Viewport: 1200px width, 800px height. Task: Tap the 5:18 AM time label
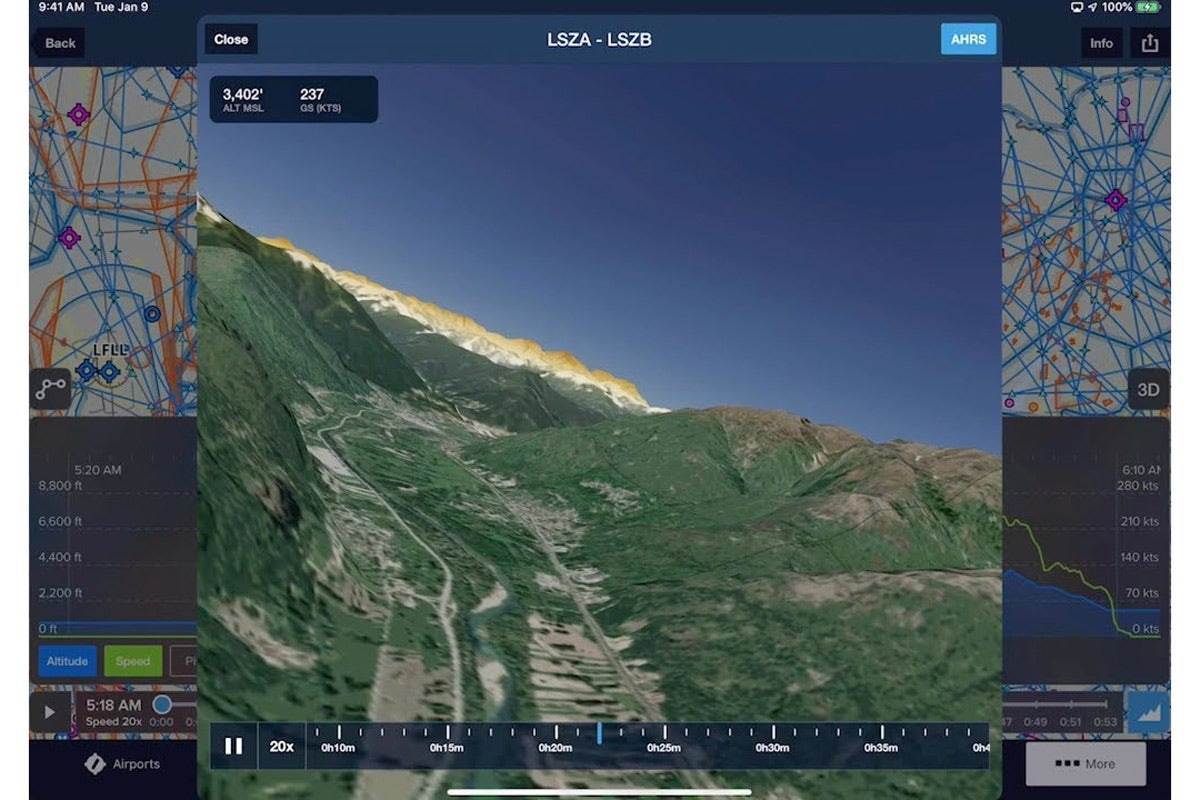pyautogui.click(x=114, y=705)
